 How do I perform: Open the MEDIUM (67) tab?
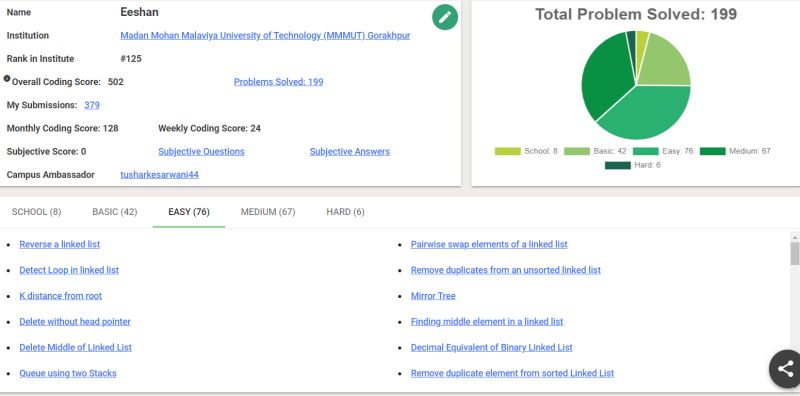pyautogui.click(x=268, y=212)
